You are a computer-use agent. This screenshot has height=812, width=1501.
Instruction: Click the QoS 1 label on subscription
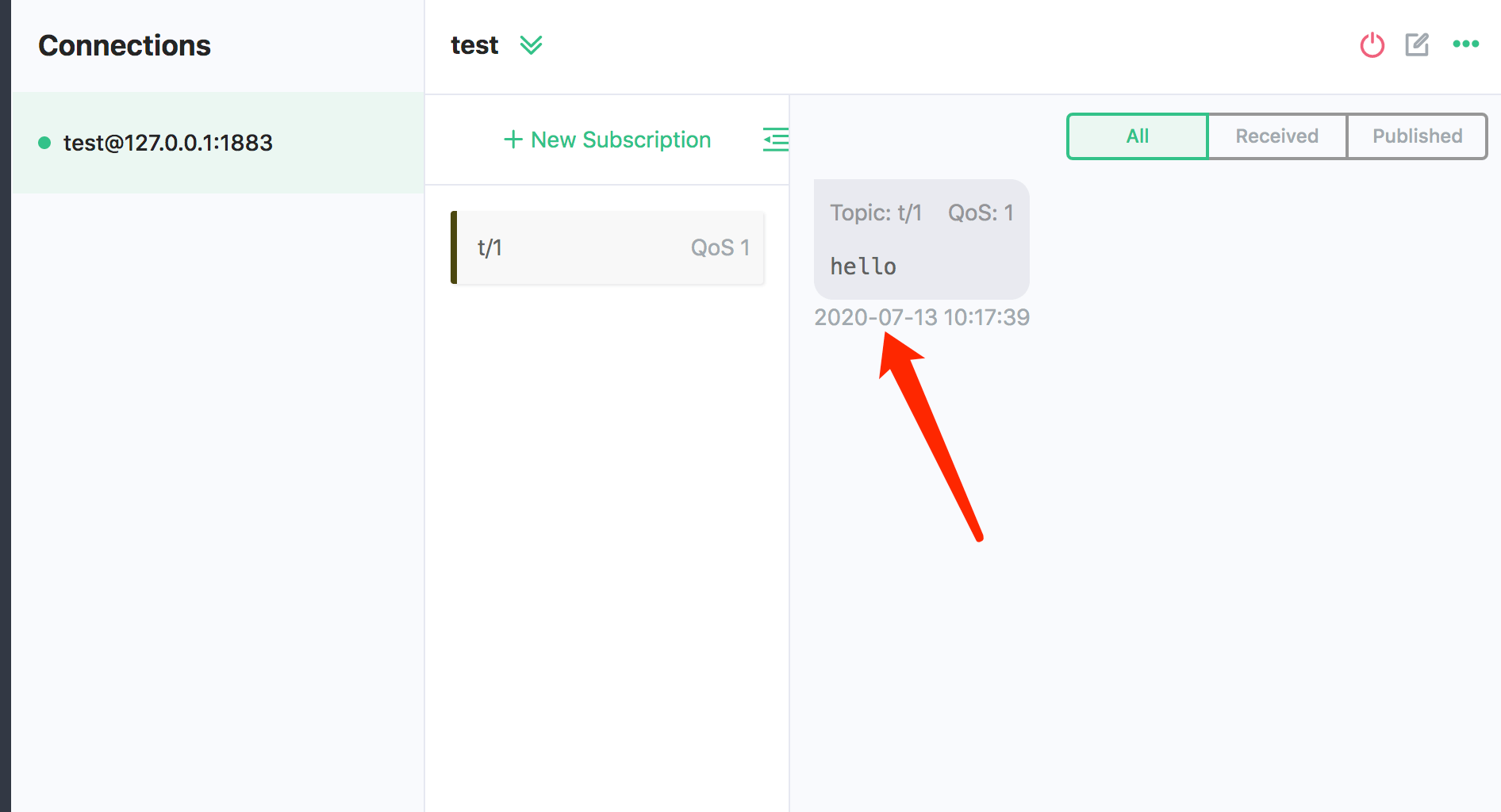pyautogui.click(x=720, y=248)
